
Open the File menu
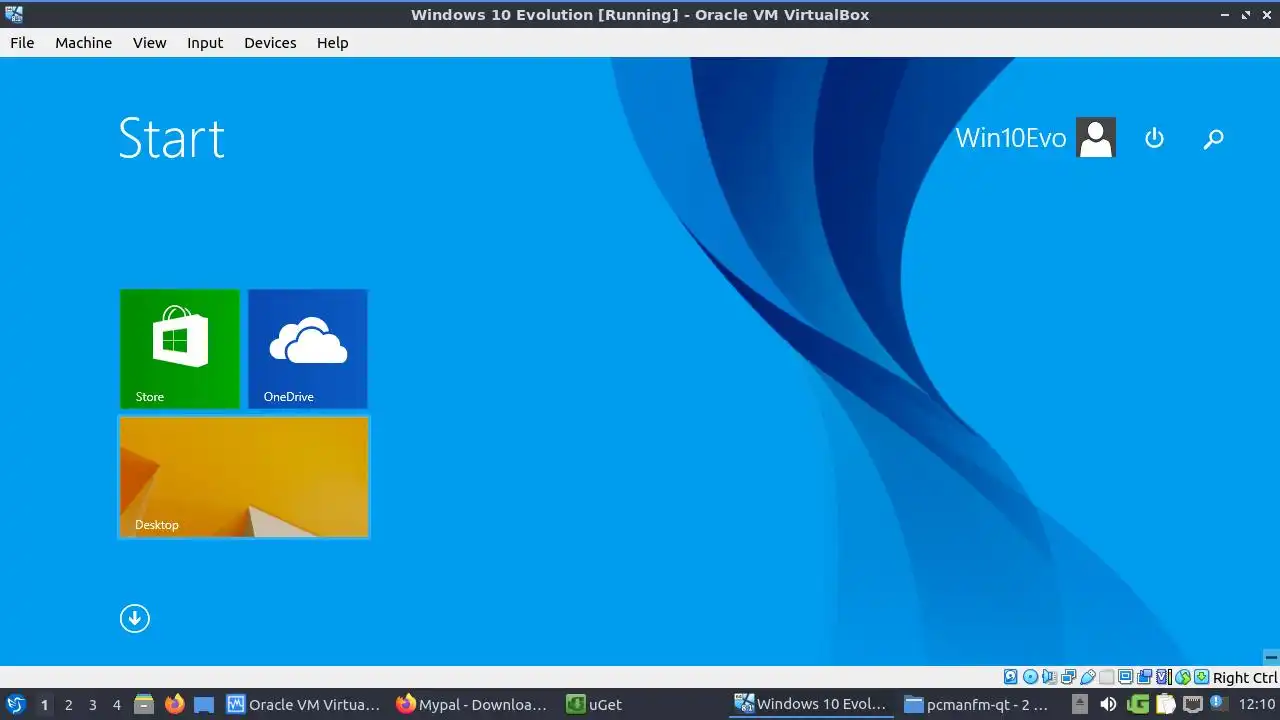point(22,43)
